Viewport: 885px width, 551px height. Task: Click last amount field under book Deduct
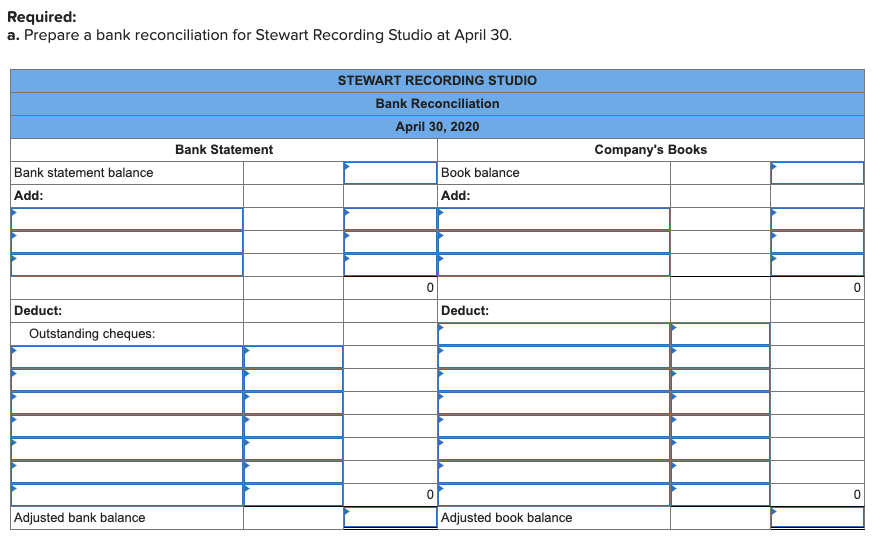(x=720, y=495)
